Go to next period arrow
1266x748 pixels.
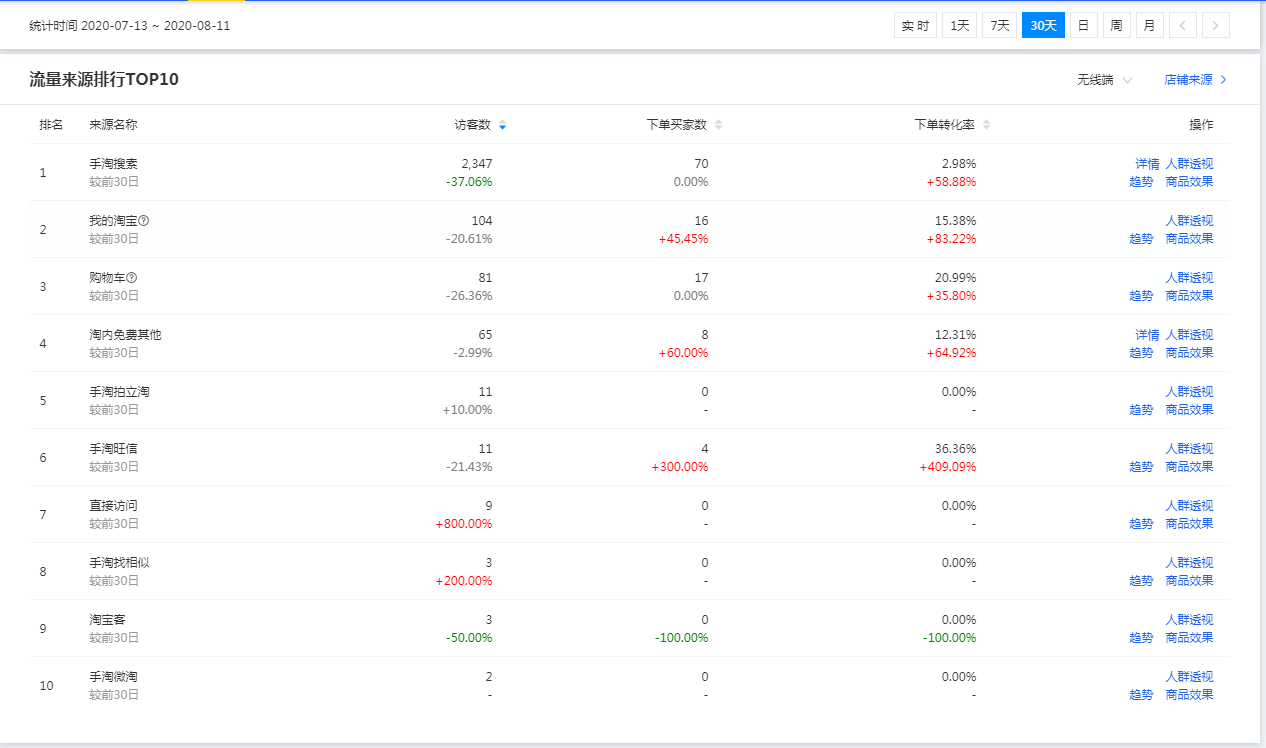coord(1216,26)
